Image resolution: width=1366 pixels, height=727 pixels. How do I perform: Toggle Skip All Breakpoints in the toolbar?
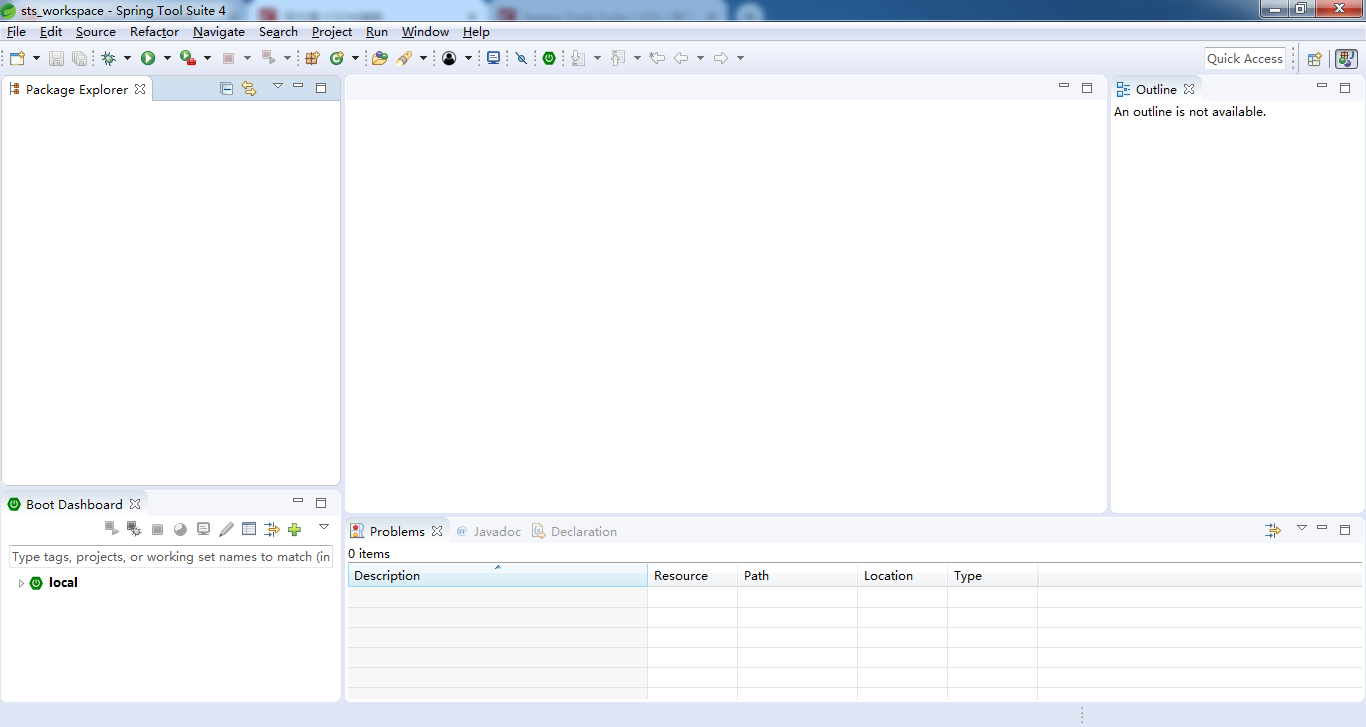click(522, 57)
